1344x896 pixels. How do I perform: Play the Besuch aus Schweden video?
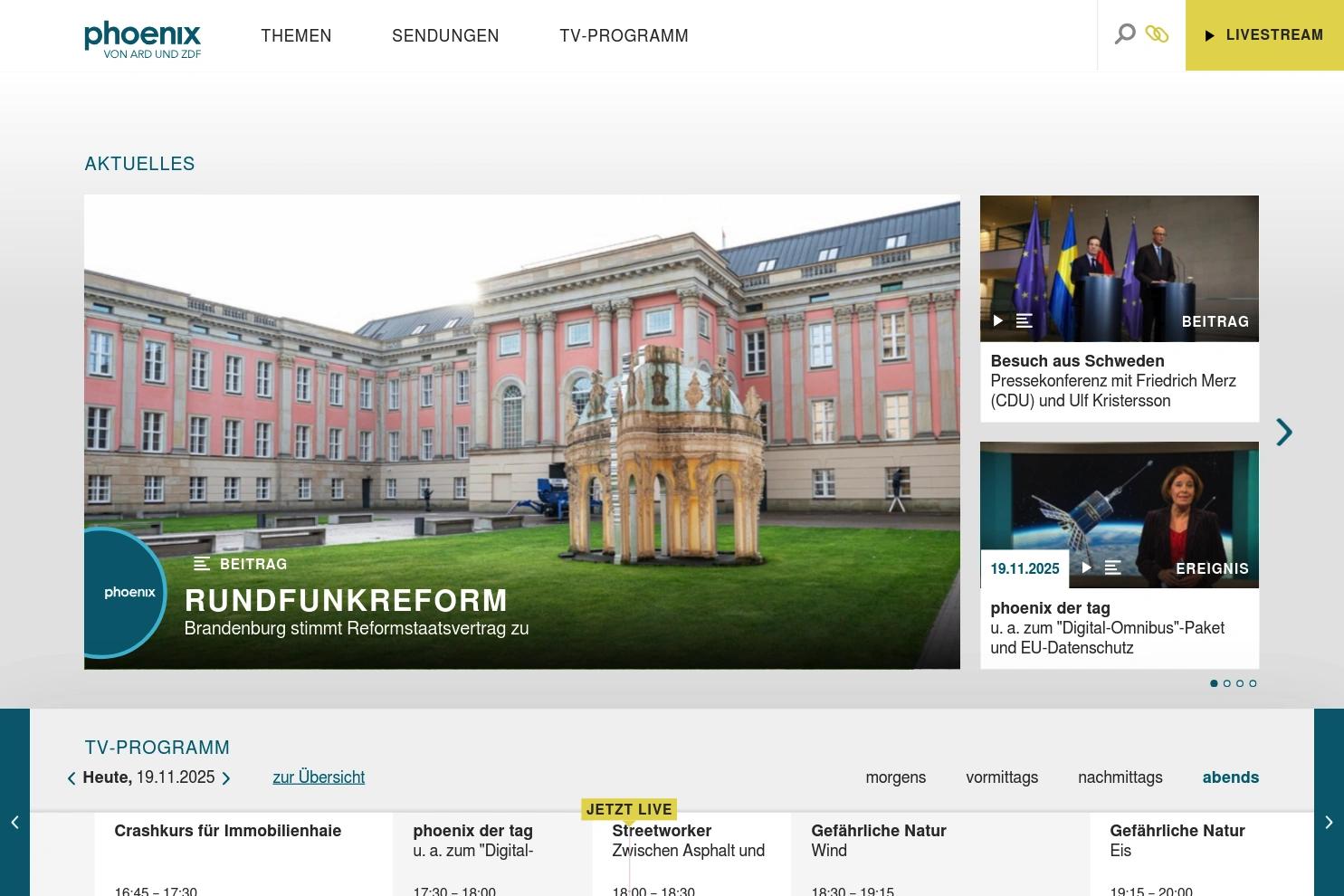click(998, 320)
